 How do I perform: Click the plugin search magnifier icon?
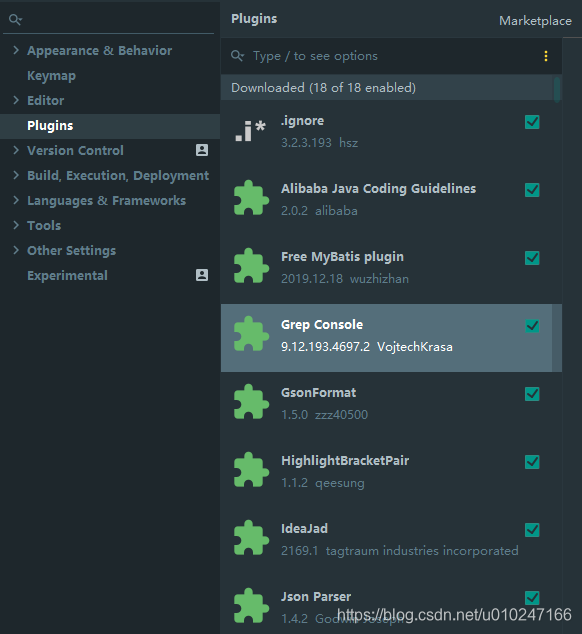(237, 55)
